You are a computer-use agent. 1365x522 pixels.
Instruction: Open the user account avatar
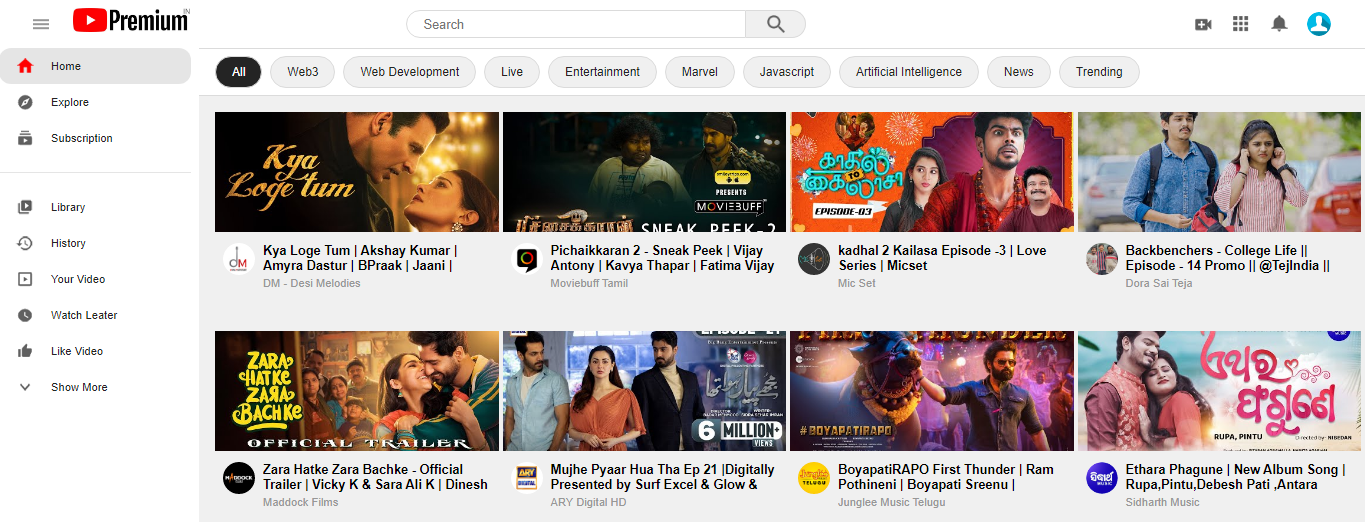[1319, 24]
